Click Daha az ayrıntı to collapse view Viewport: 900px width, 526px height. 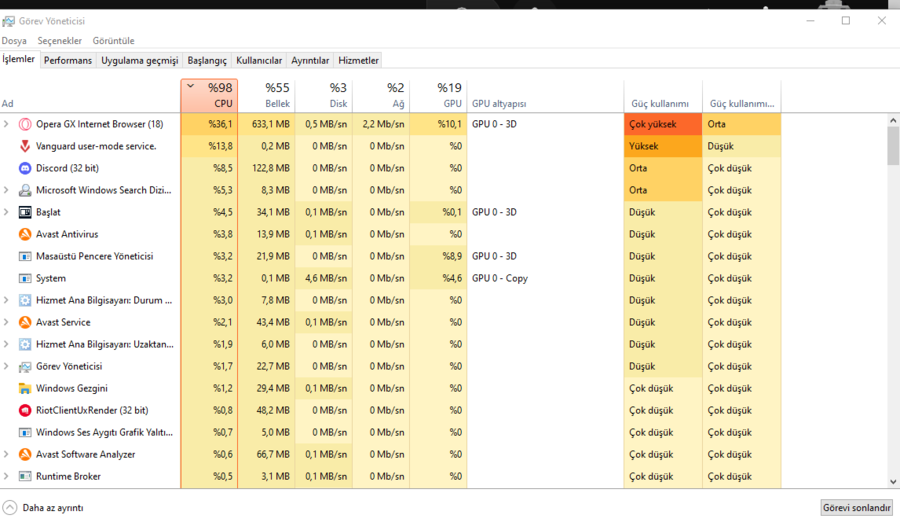(44, 508)
